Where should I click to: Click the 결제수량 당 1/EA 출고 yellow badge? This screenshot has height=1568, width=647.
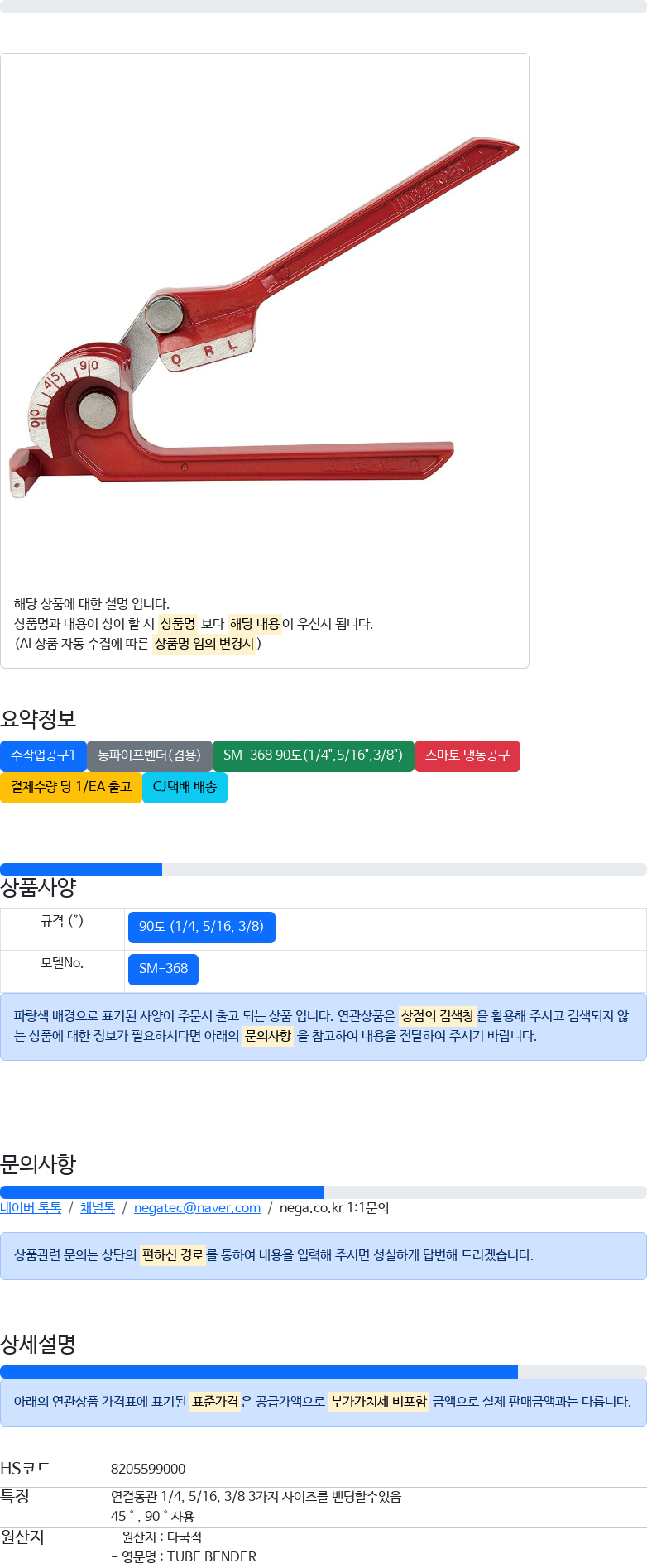coord(71,787)
